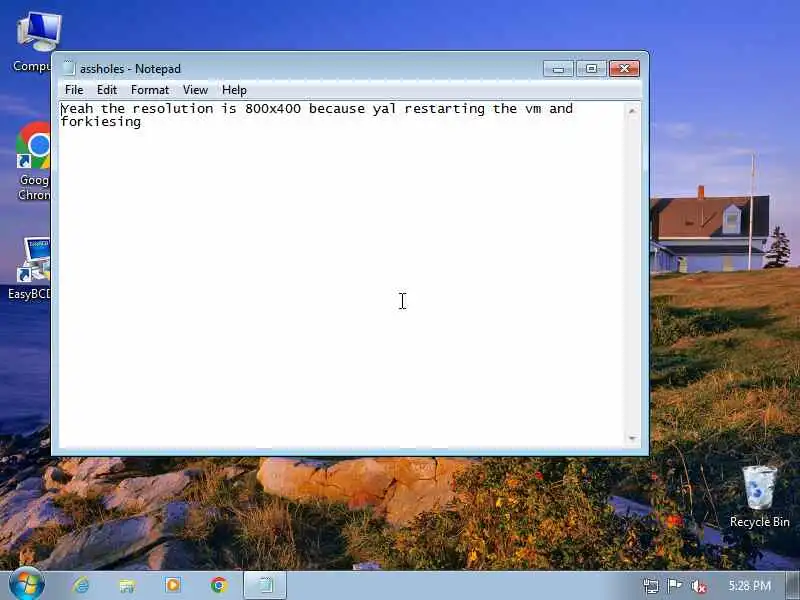The height and width of the screenshot is (600, 800).
Task: Open Windows Explorer from the taskbar
Action: pos(127,585)
